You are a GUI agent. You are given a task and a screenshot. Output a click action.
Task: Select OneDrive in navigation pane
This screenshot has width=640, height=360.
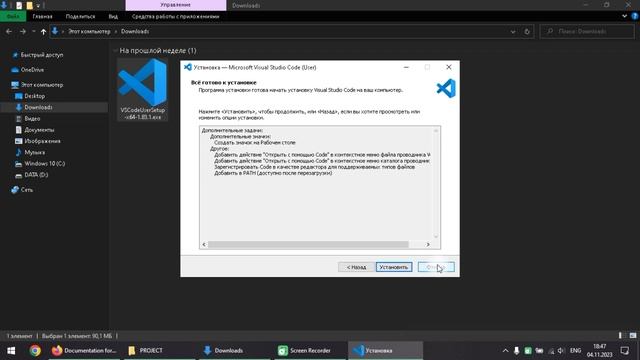click(x=28, y=70)
